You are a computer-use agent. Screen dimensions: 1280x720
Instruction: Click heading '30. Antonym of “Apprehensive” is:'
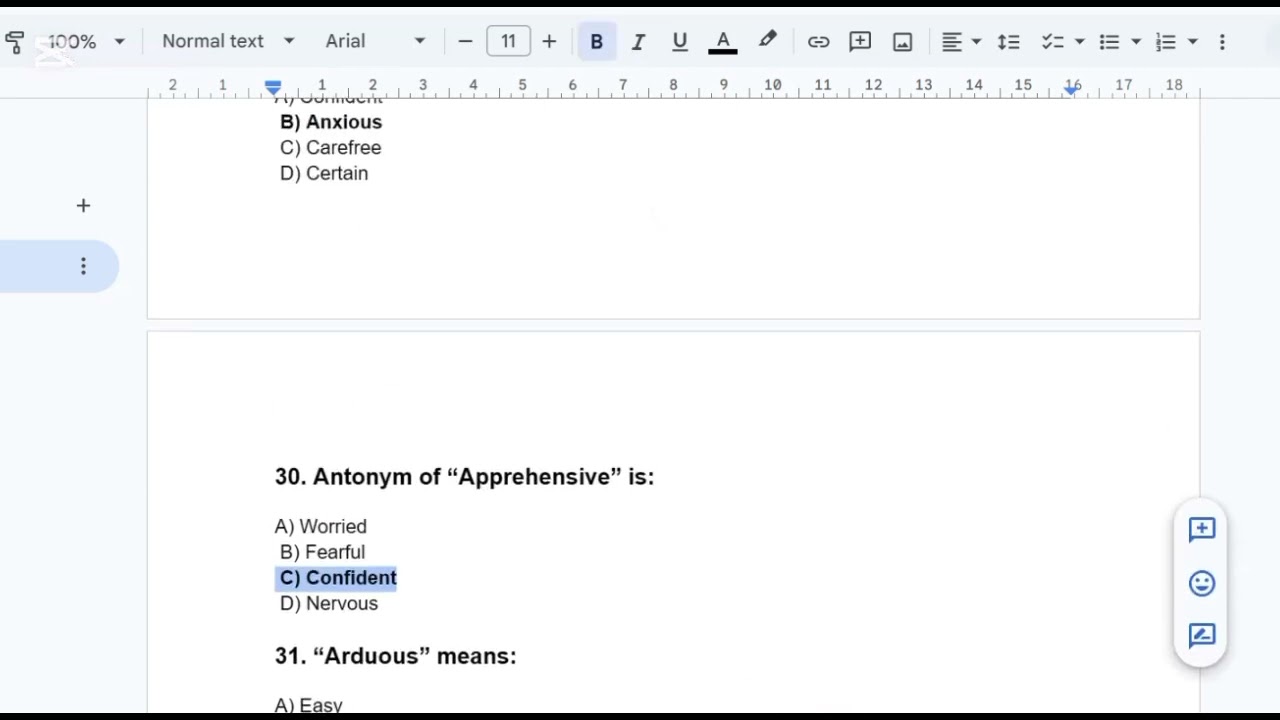464,477
